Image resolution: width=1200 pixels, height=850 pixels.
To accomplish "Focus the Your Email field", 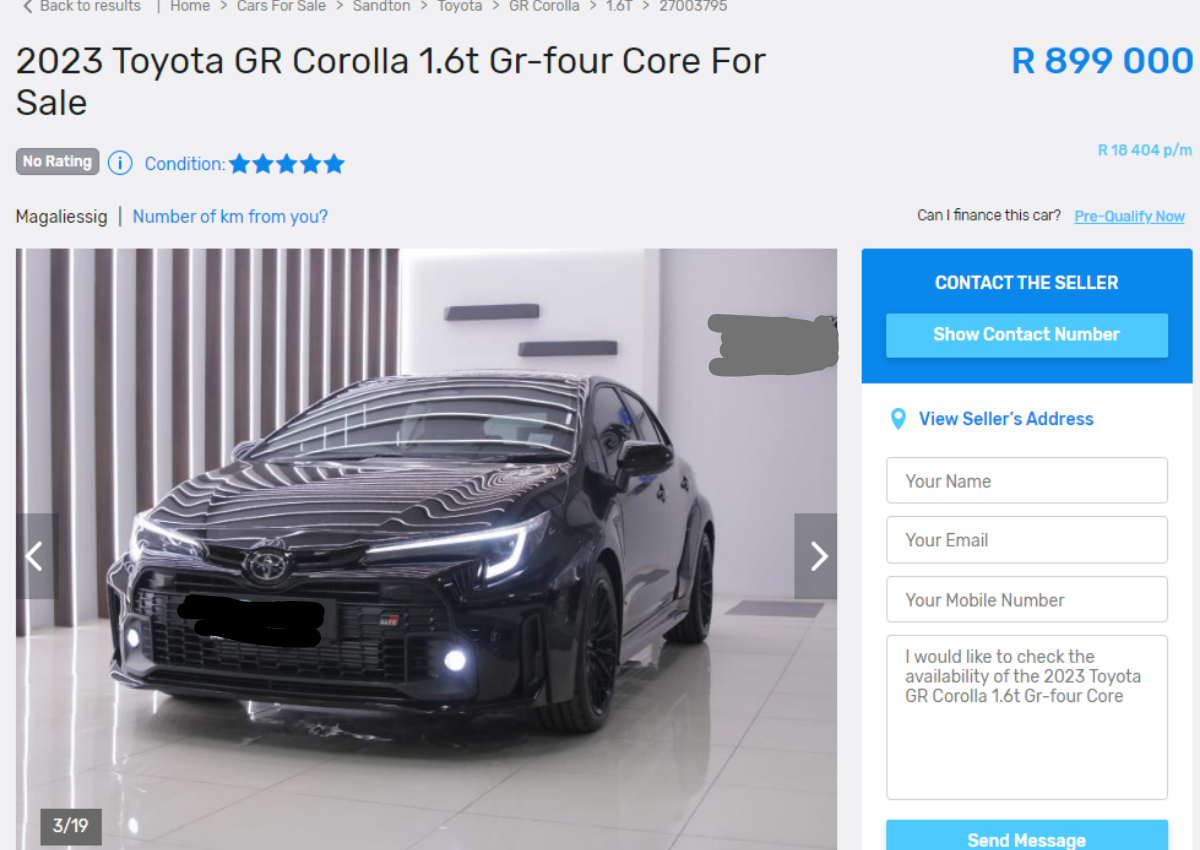I will tap(1027, 540).
